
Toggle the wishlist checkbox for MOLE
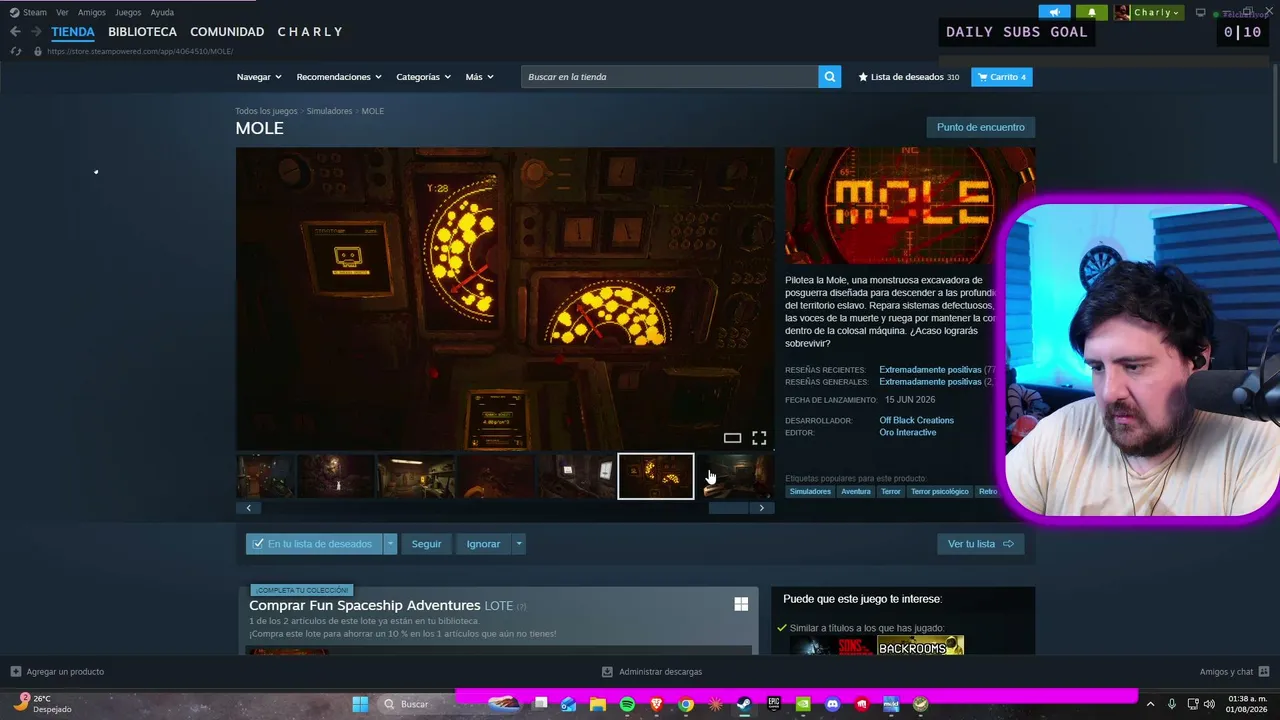pyautogui.click(x=258, y=544)
